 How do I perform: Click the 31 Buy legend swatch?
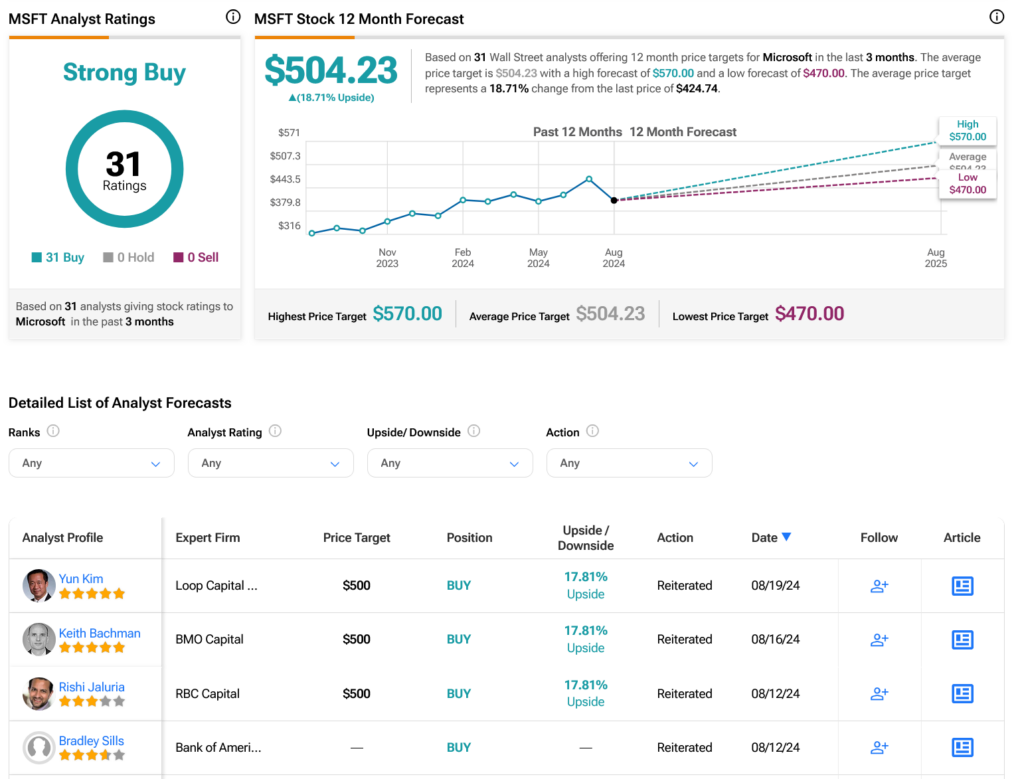pyautogui.click(x=37, y=258)
